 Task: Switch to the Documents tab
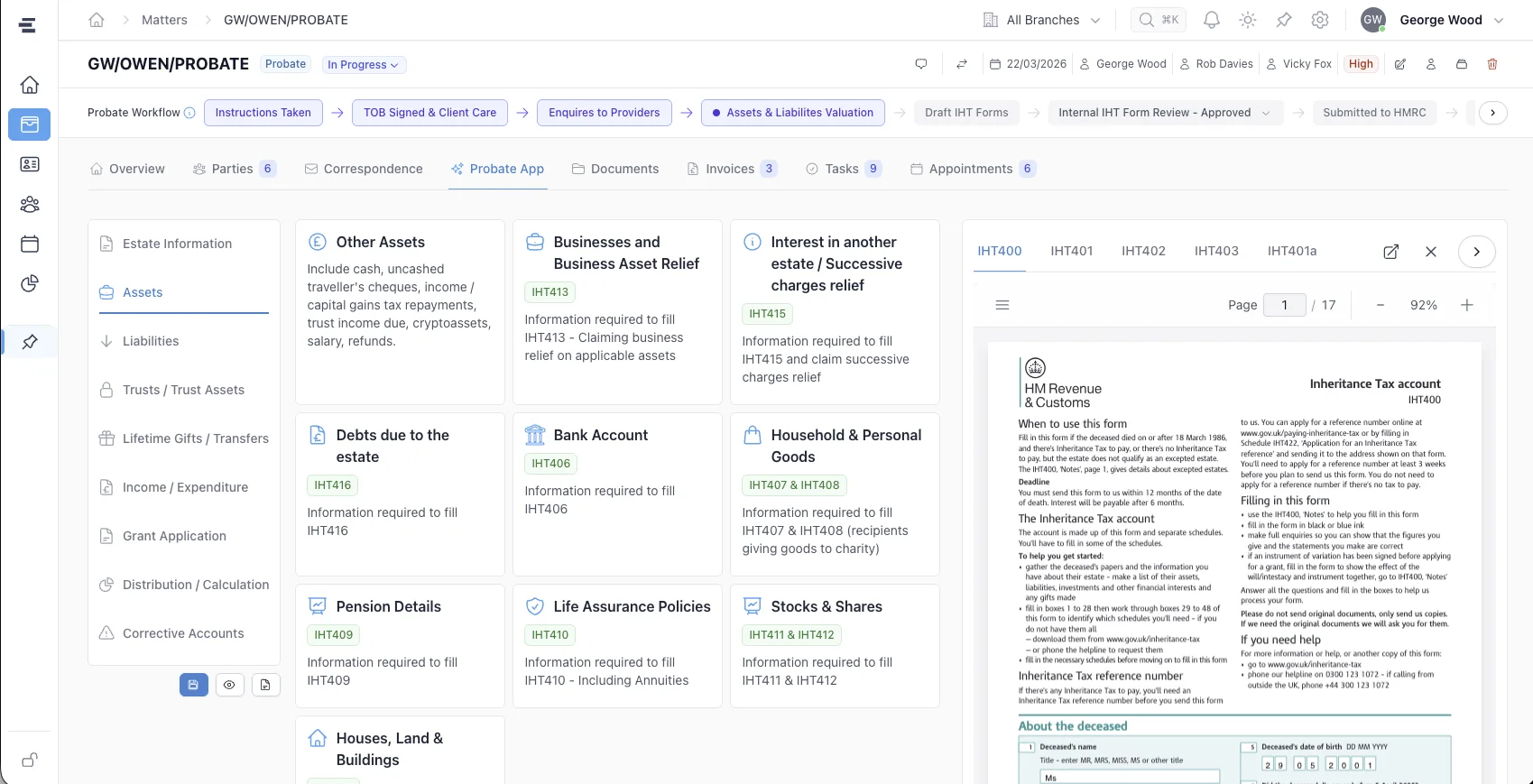[615, 169]
